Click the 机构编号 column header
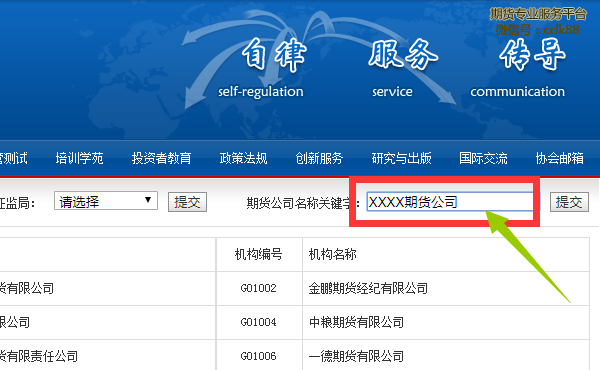Viewport: 600px width, 370px height. [259, 254]
